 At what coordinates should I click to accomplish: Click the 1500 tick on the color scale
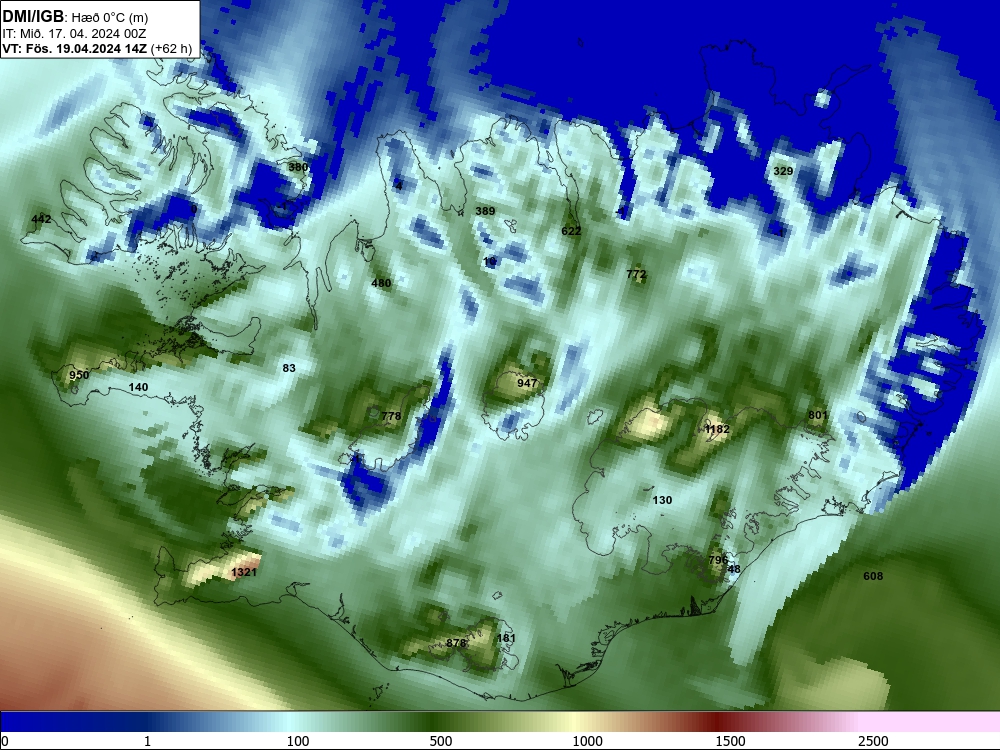730,741
